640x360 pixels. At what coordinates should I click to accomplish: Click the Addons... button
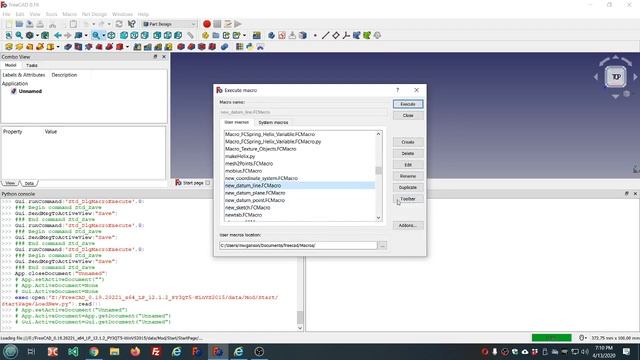coord(408,225)
